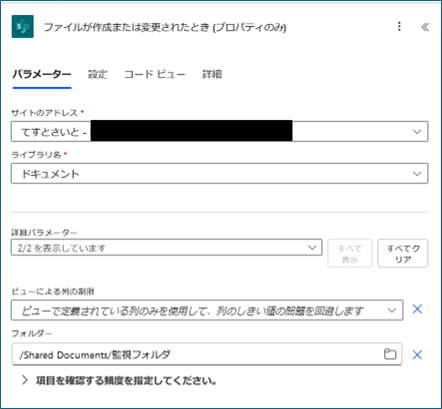The image size is (442, 409).
Task: Click the /Shared Documents/監視フォルダ folder field
Action: 206,354
